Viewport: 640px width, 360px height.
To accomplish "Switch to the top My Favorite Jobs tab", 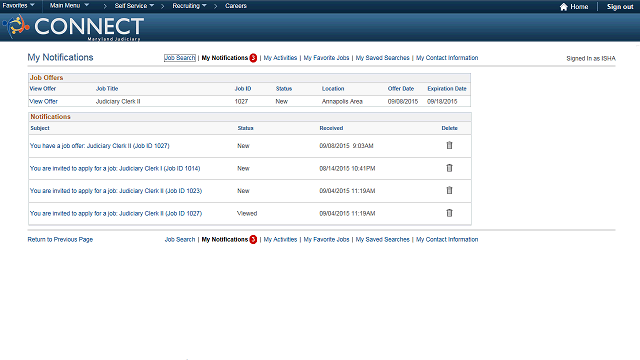I will [326, 58].
